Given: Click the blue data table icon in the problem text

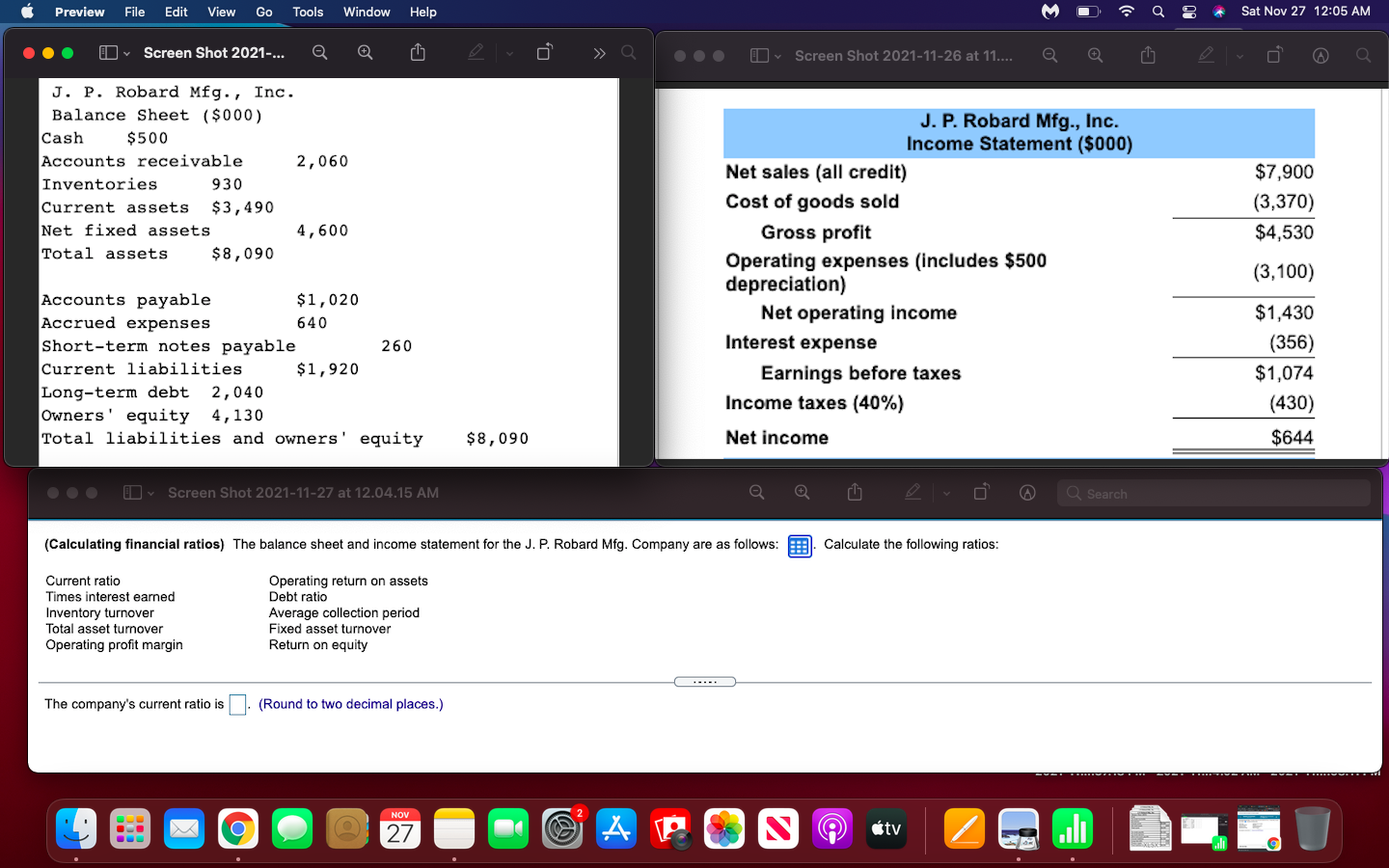Looking at the screenshot, I should pos(799,546).
